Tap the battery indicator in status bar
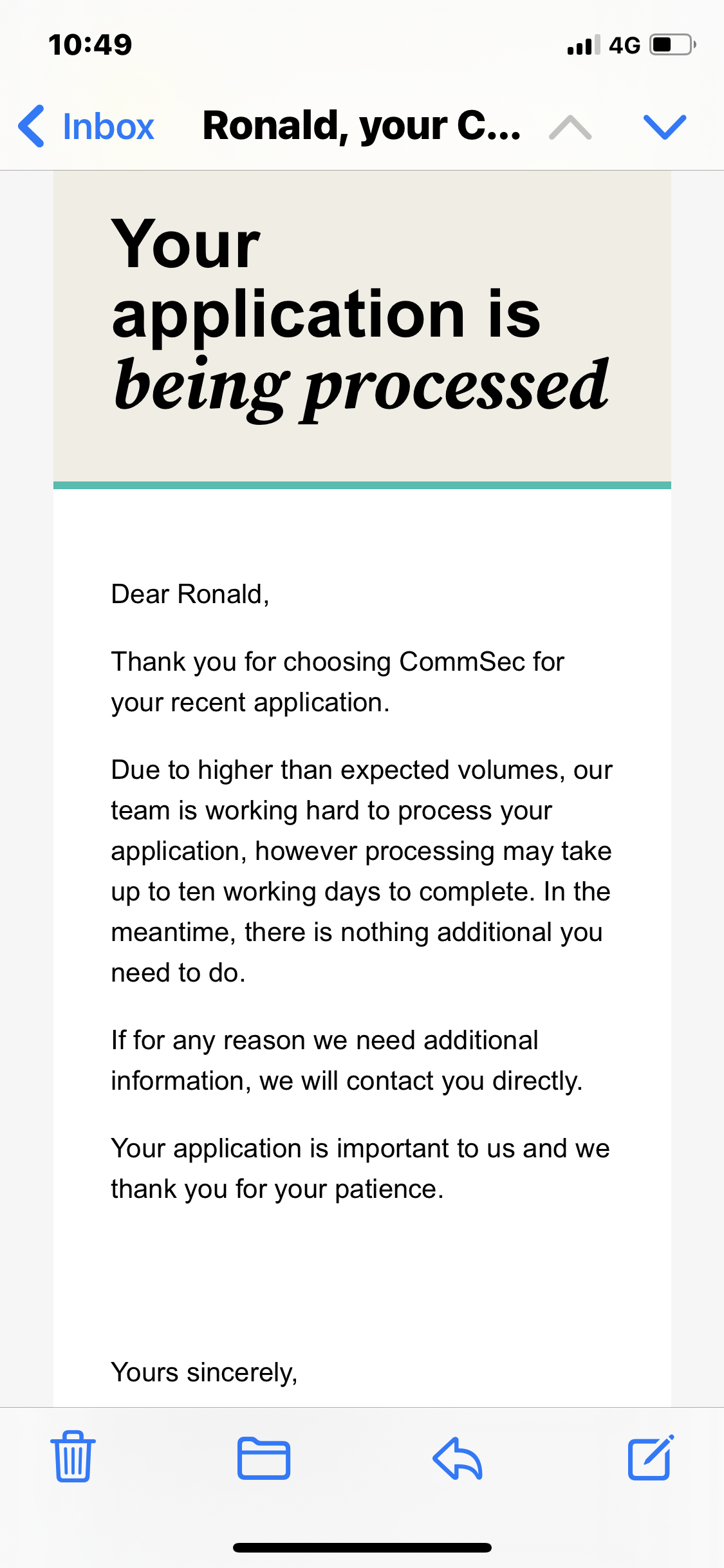This screenshot has height=1568, width=724. (673, 45)
